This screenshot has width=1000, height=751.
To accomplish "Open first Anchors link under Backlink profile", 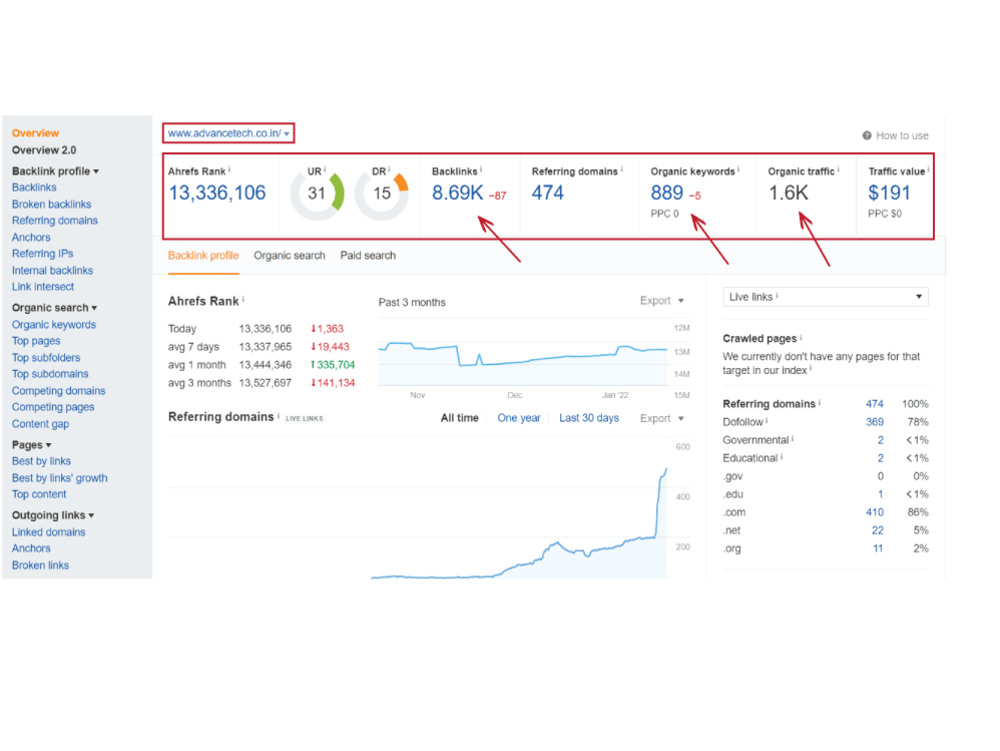I will tap(31, 237).
